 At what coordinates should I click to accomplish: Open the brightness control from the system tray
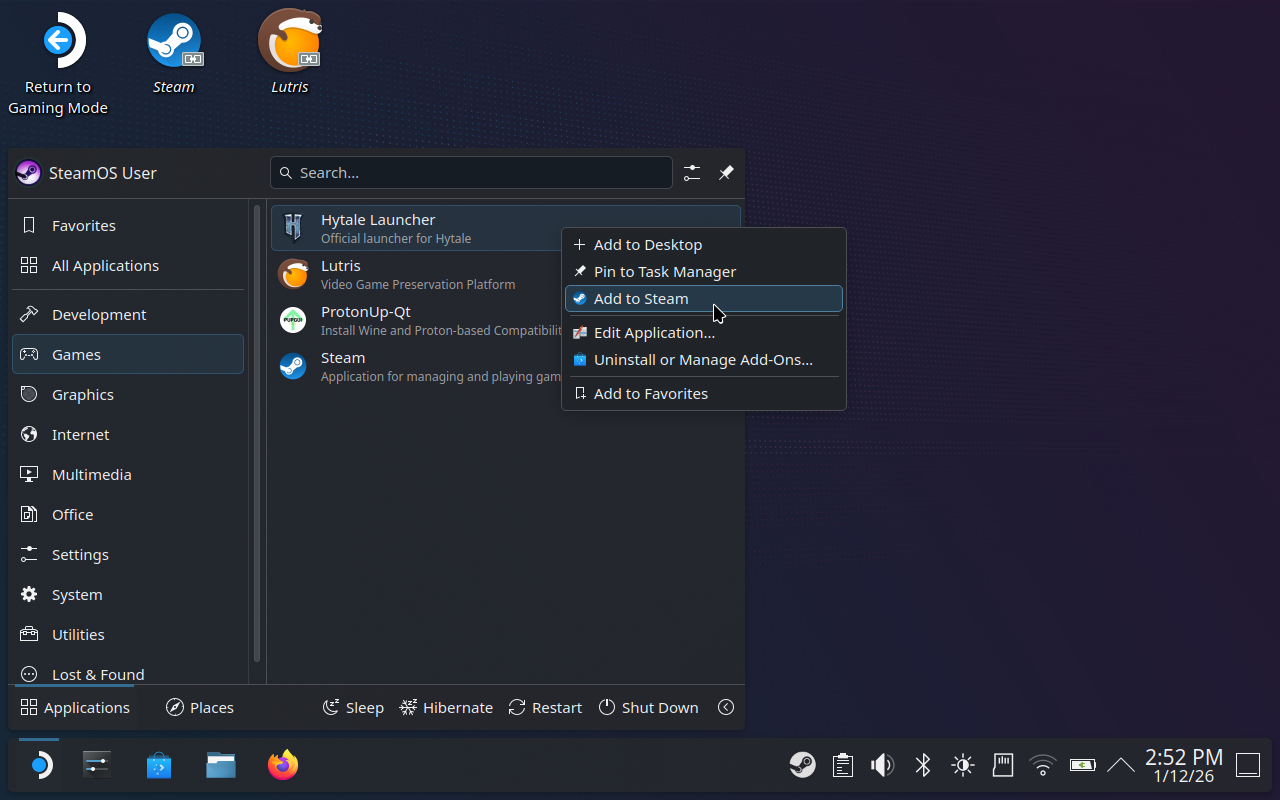pyautogui.click(x=962, y=764)
